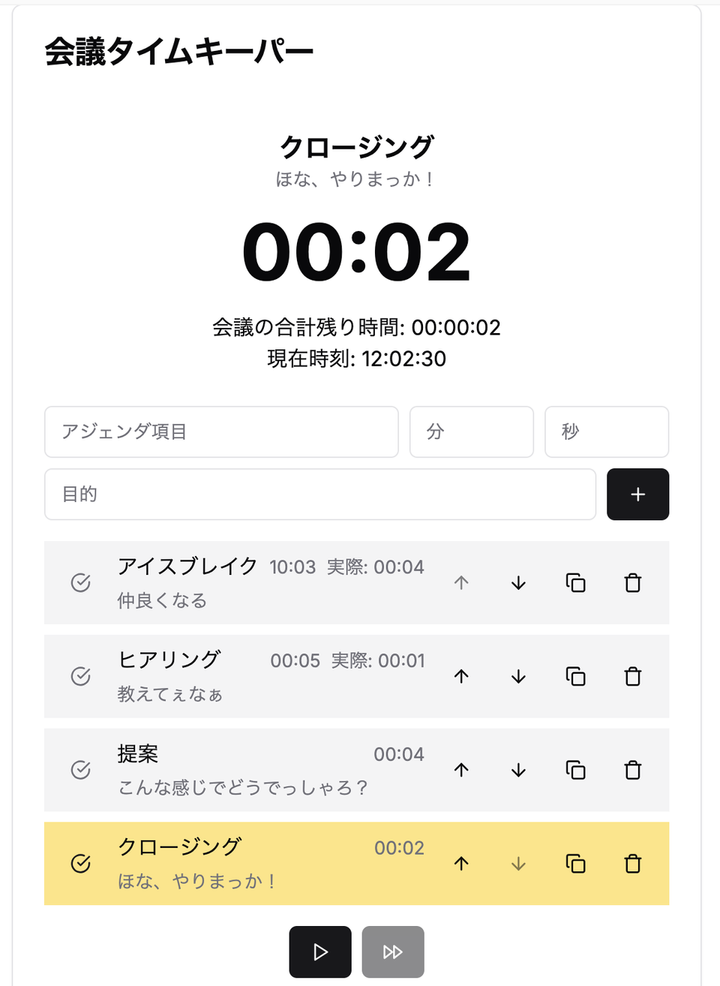Duplicate the ヒアリング agenda item
The height and width of the screenshot is (986, 720).
click(575, 677)
